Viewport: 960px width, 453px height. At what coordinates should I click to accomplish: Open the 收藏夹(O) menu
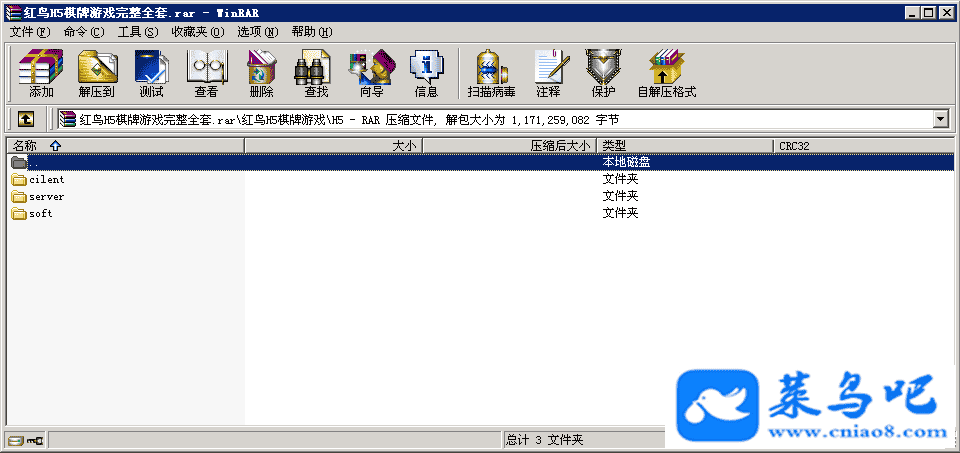click(x=198, y=32)
